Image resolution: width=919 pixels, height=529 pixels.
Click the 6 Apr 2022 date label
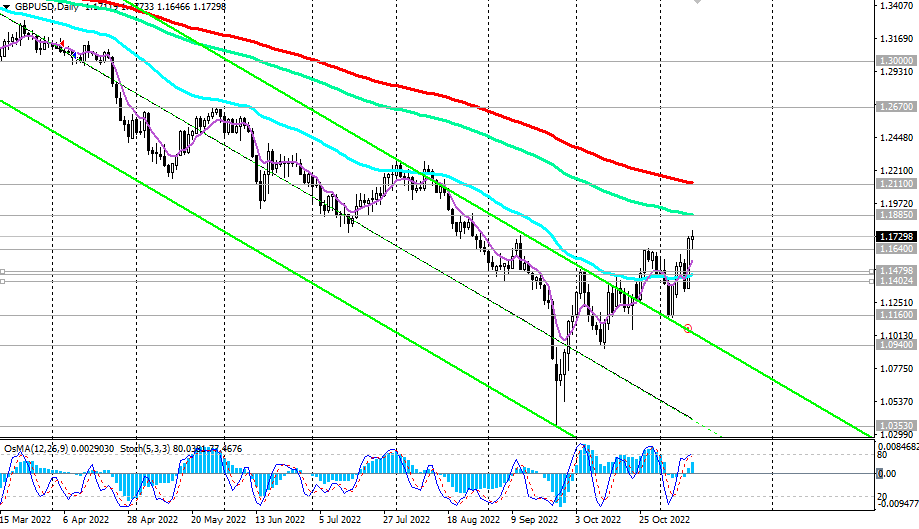pos(86,520)
